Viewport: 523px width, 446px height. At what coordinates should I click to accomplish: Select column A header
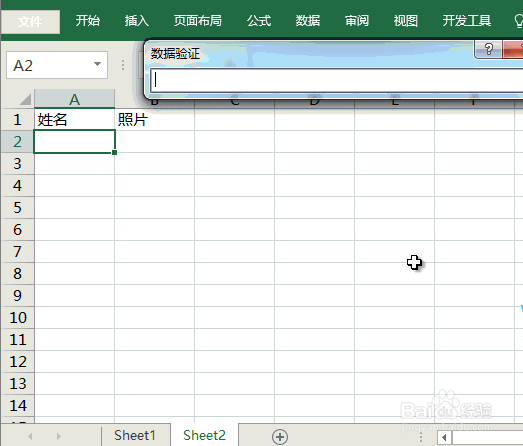(74, 99)
